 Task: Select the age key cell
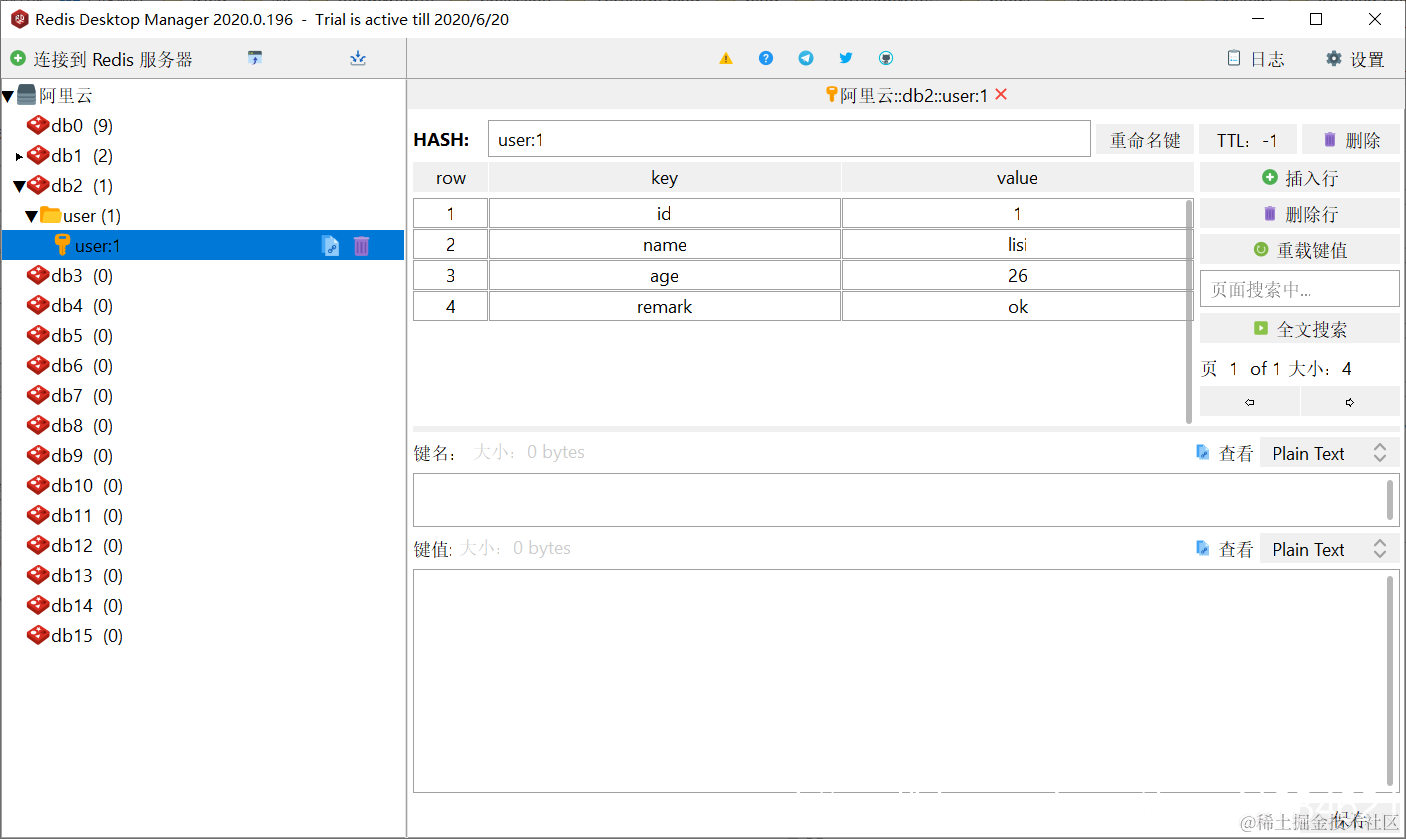(x=664, y=276)
